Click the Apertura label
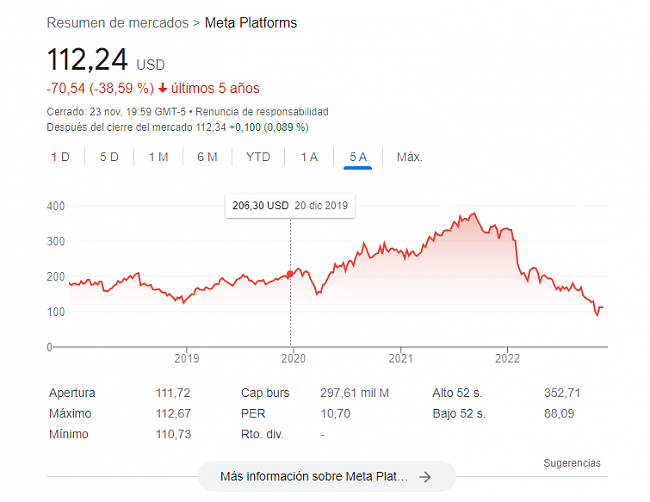 coord(72,393)
